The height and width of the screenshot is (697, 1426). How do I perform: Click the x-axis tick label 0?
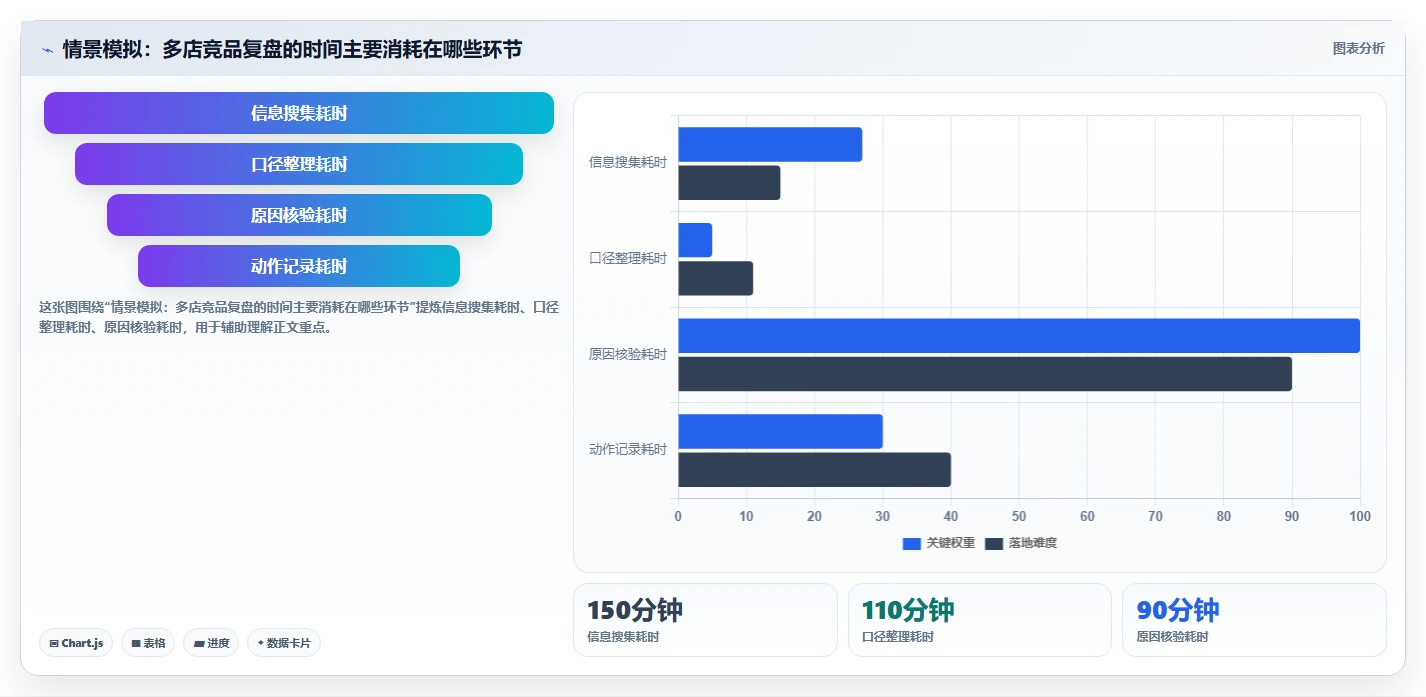678,516
